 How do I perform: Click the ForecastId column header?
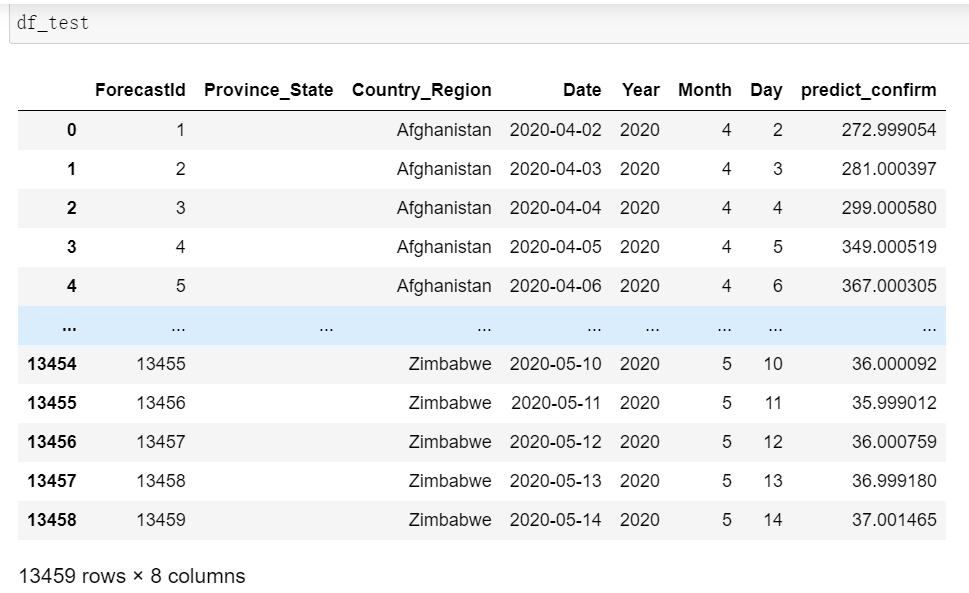click(x=140, y=90)
